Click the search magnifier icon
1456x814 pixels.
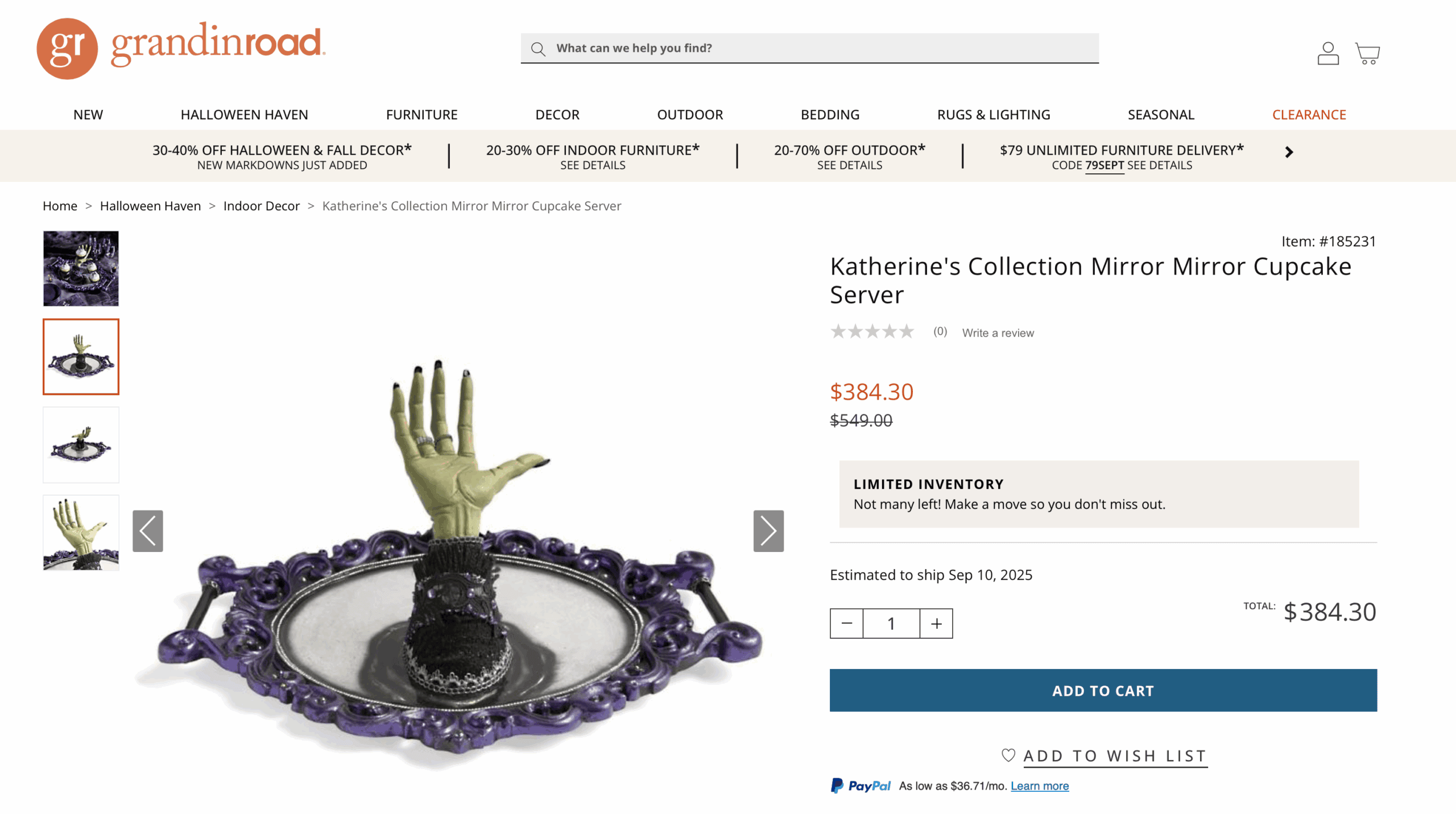point(538,49)
